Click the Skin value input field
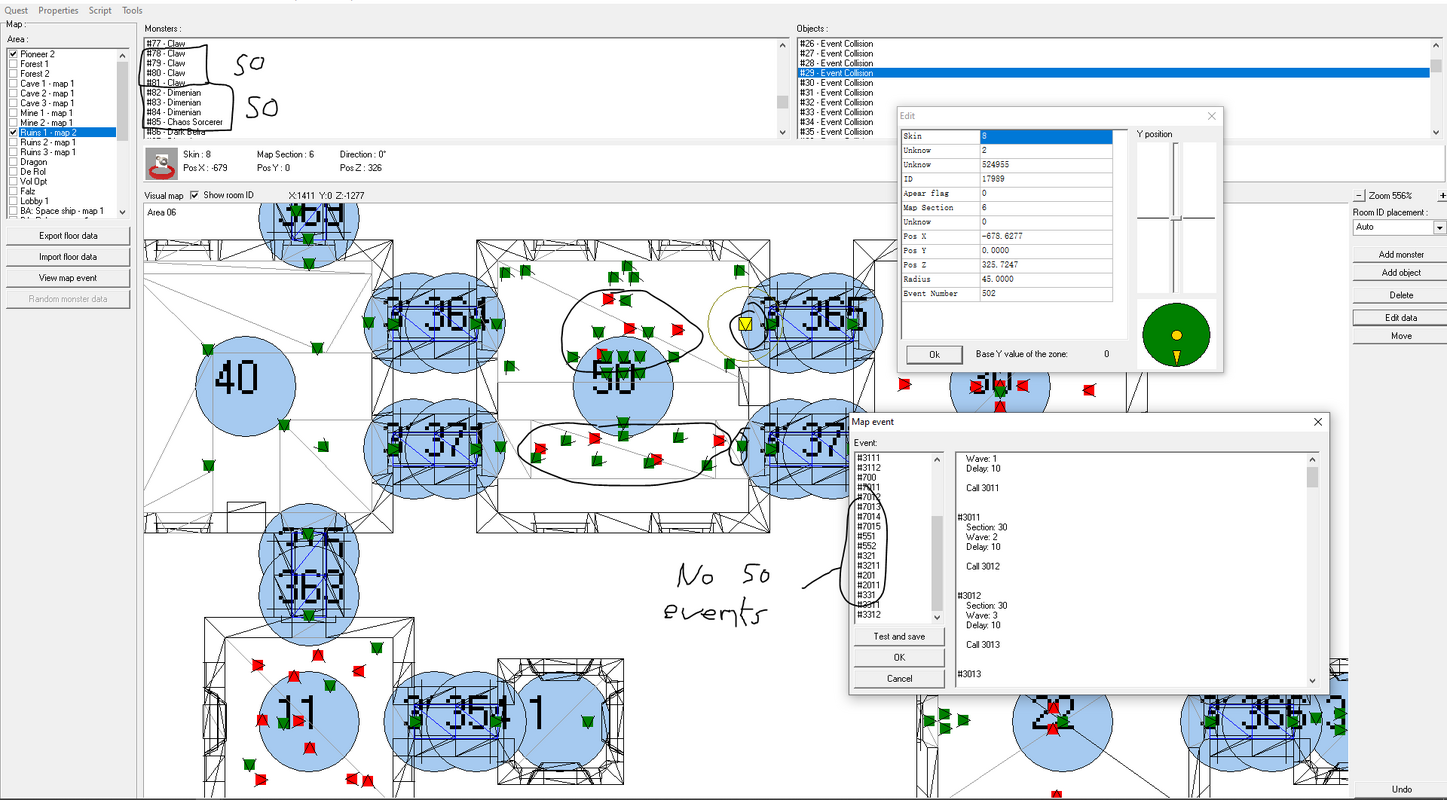Screen dimensions: 1447x800 [x=1046, y=136]
